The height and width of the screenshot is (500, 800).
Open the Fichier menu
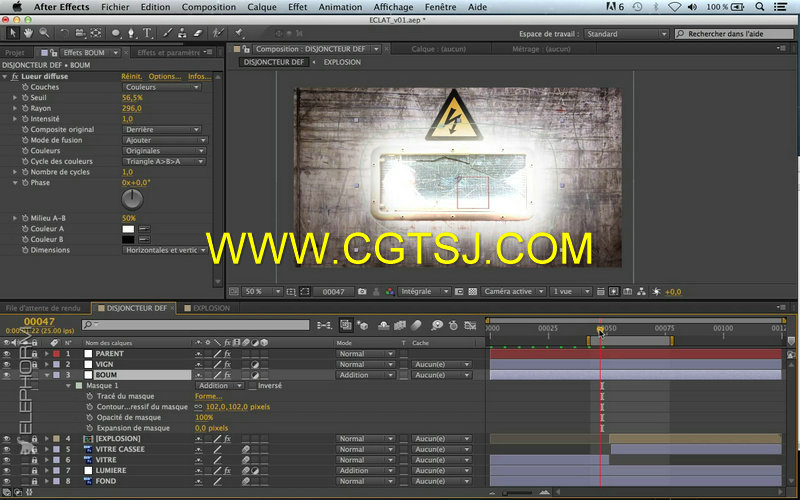pyautogui.click(x=115, y=7)
